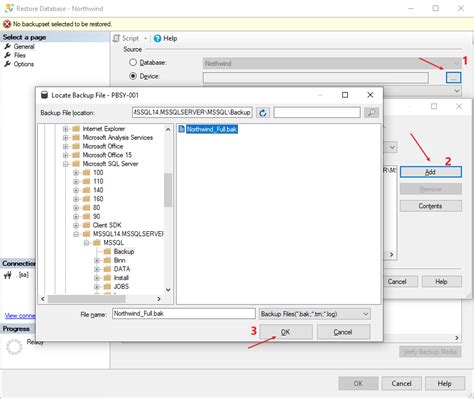
Task: Open the Files page
Action: click(x=20, y=55)
